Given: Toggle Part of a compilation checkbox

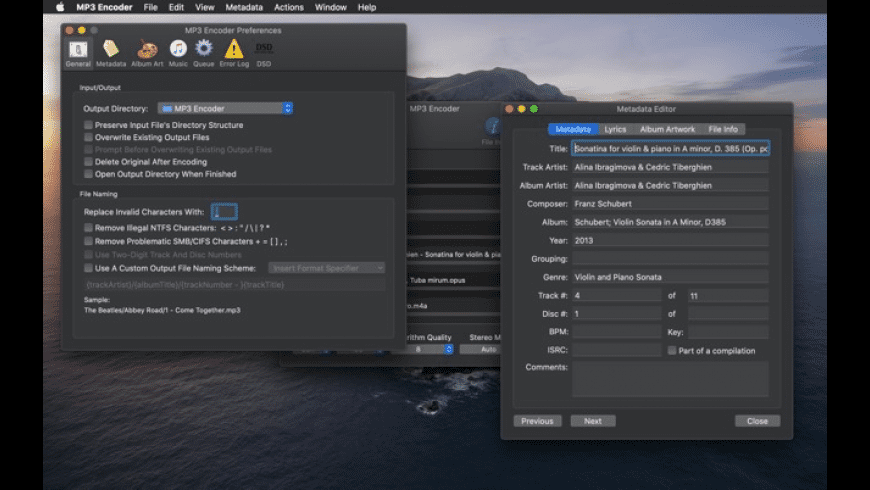Looking at the screenshot, I should pyautogui.click(x=672, y=350).
